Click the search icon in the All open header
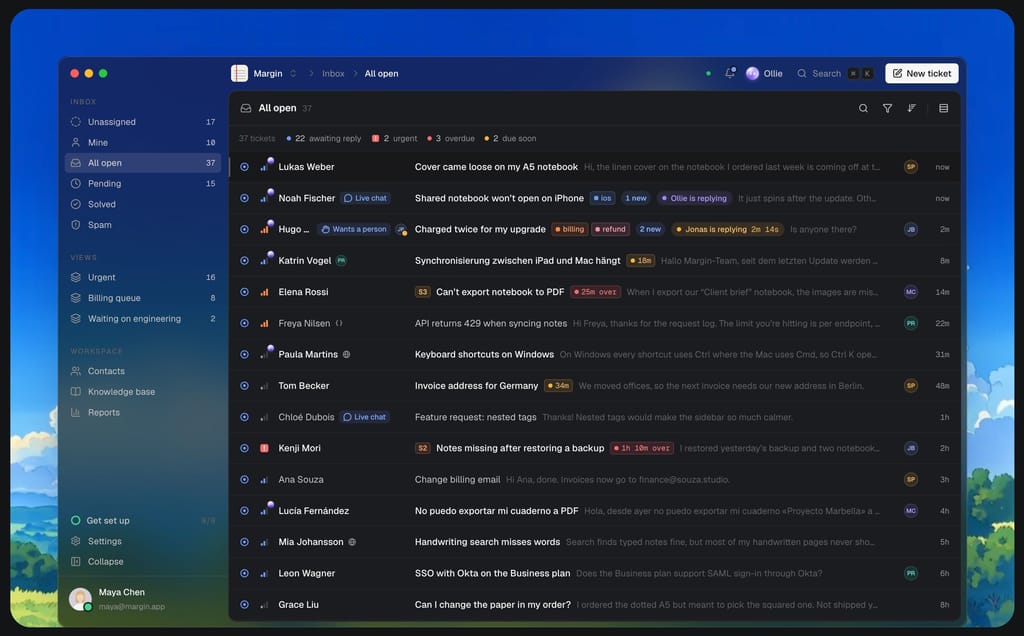This screenshot has width=1024, height=636. [863, 108]
